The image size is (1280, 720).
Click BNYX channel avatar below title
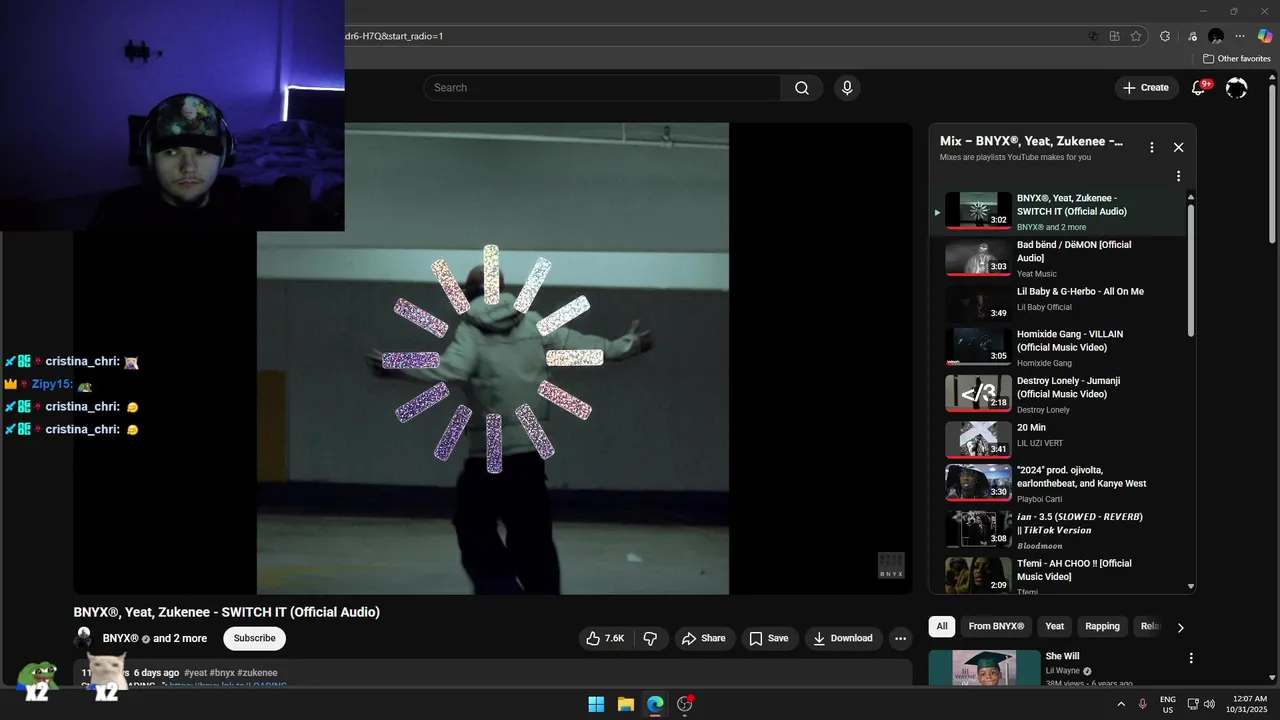pyautogui.click(x=84, y=638)
